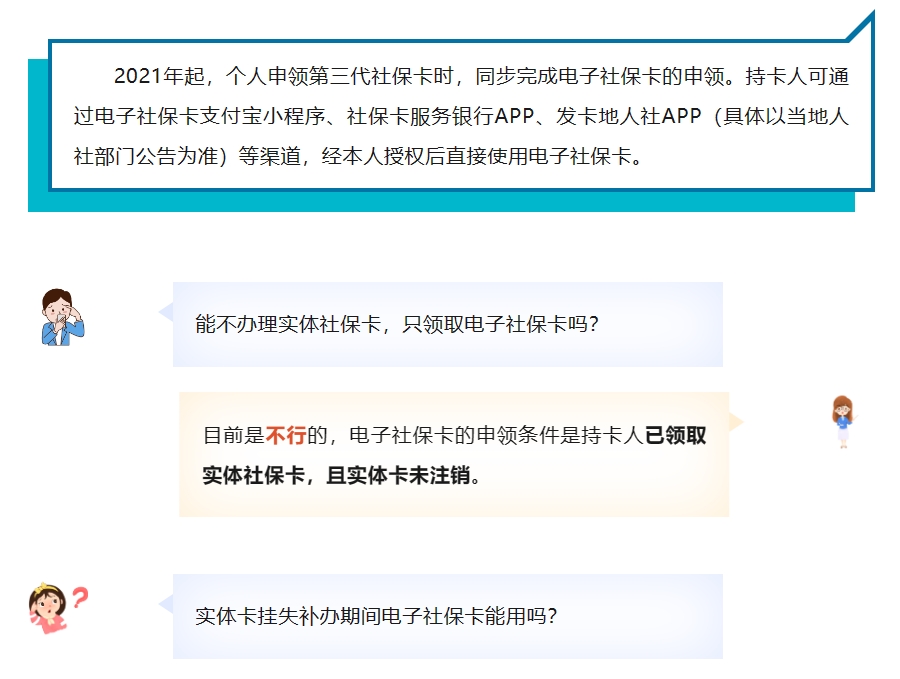Click the question '实体卡挂失补办期间电子社保卡能用吗?'
Screen dimensions: 900x679
pyautogui.click(x=376, y=616)
